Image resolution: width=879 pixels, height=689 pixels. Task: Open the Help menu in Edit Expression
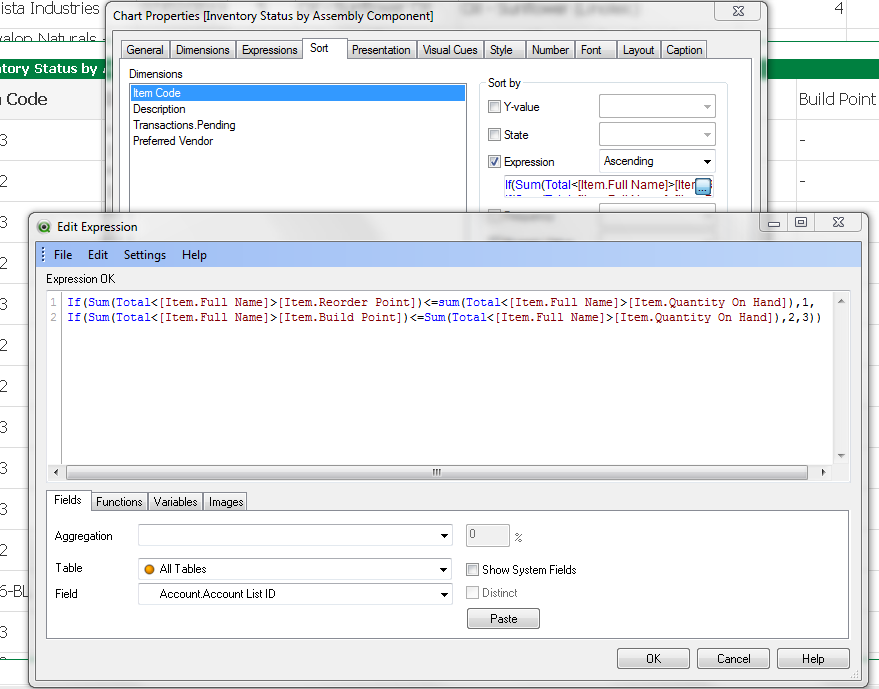coord(194,255)
